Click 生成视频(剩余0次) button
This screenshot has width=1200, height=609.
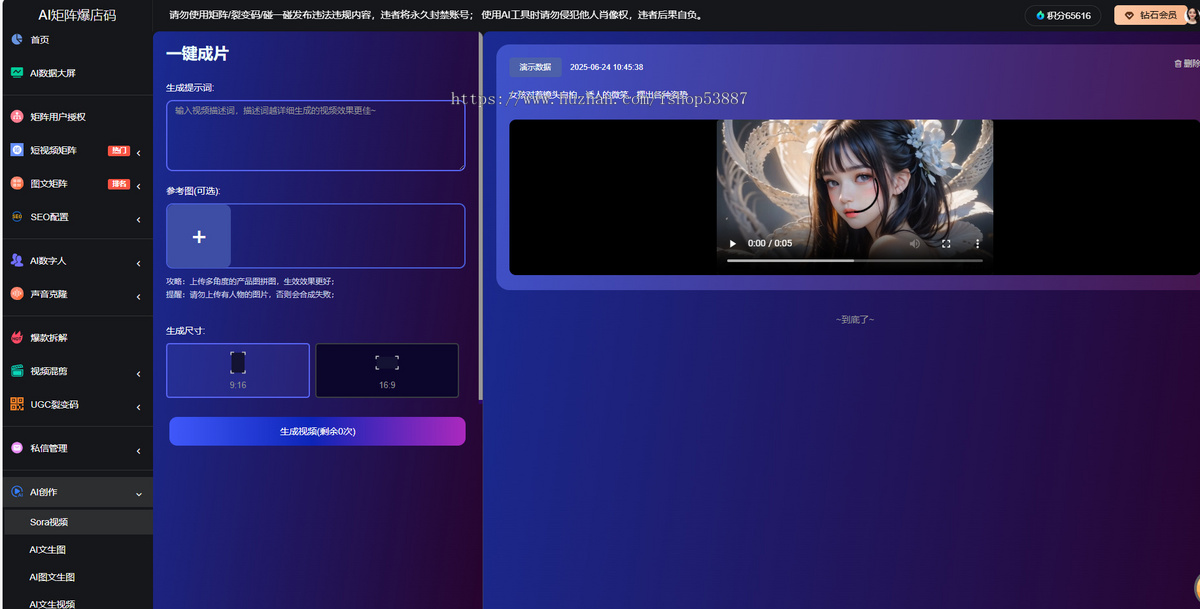tap(317, 431)
